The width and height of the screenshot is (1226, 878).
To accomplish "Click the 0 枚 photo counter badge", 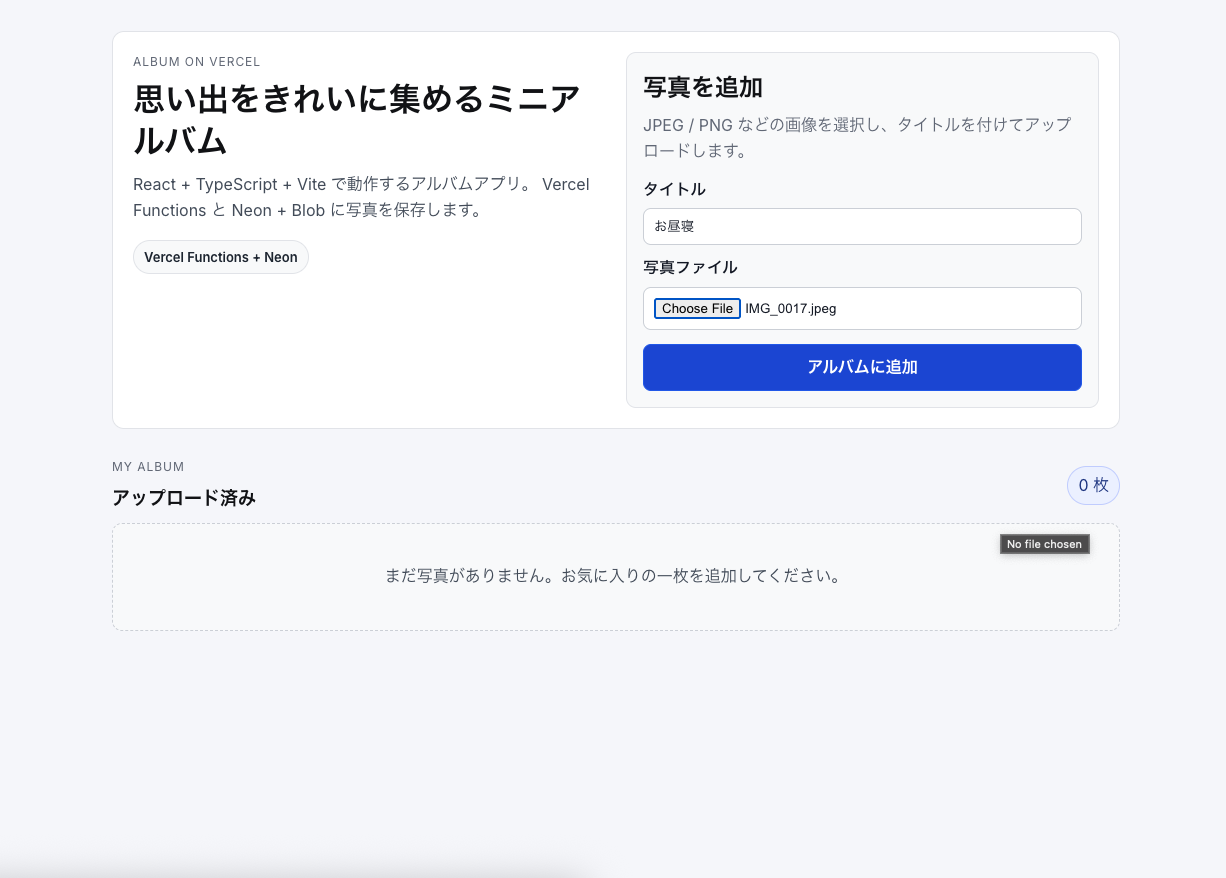I will pos(1093,485).
